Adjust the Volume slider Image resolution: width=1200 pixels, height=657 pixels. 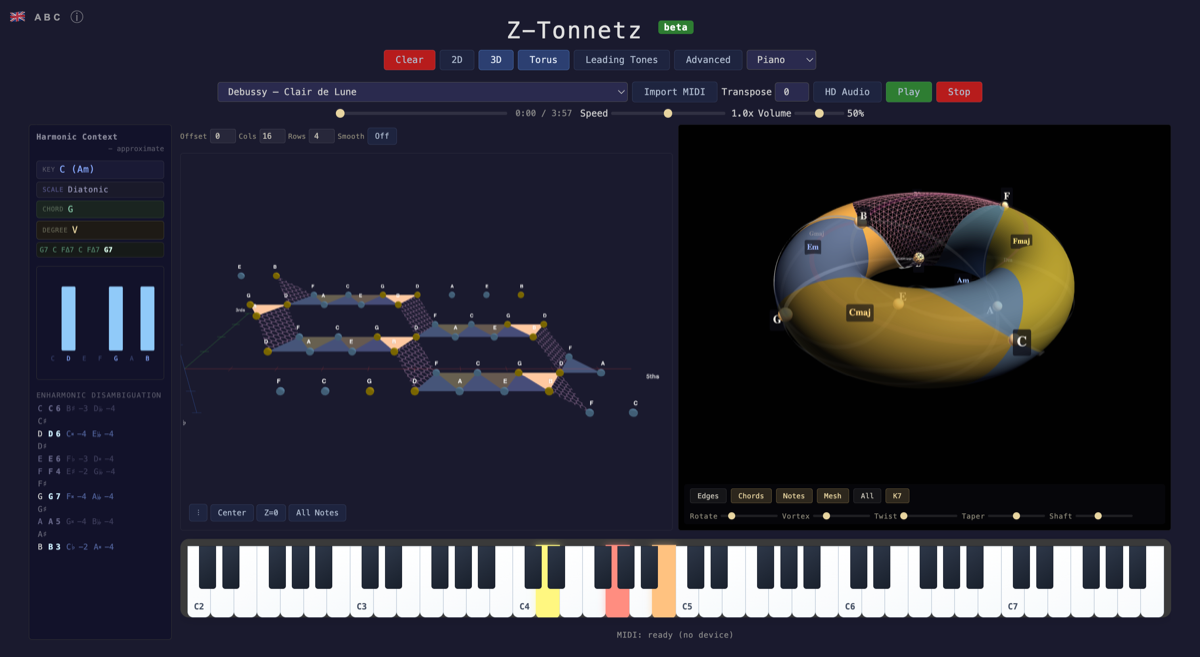(x=820, y=113)
